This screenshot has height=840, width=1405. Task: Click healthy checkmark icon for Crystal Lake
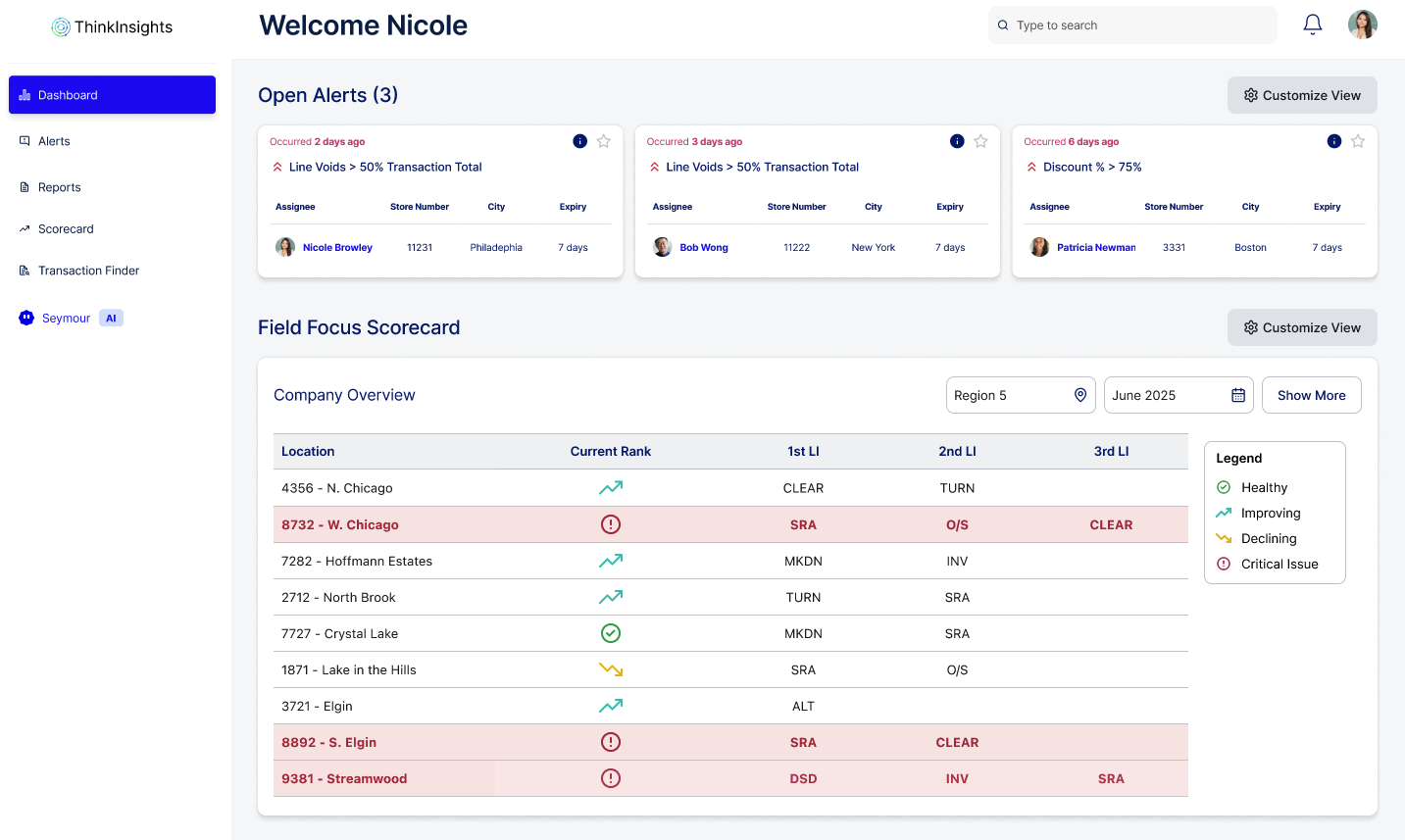(x=610, y=633)
